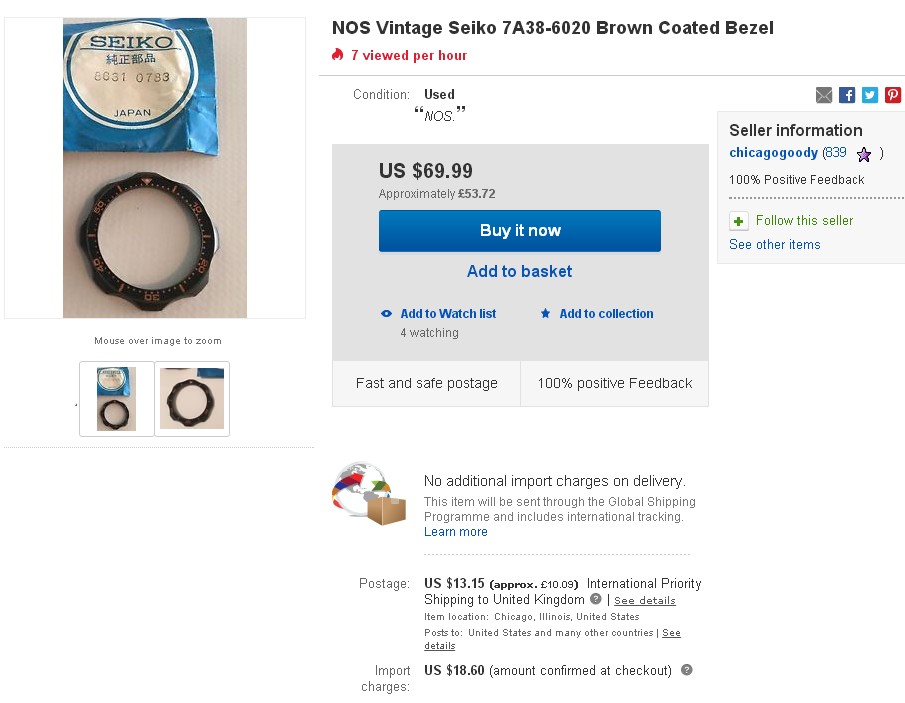905x703 pixels.
Task: Select second bezel thumbnail
Action: click(x=192, y=399)
